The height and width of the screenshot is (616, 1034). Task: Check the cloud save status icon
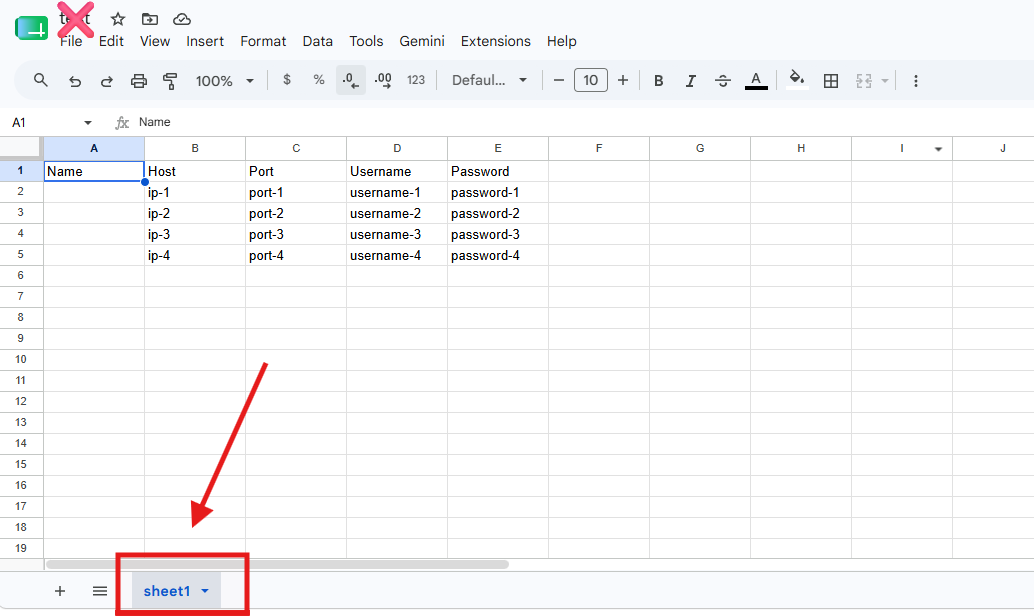point(181,19)
